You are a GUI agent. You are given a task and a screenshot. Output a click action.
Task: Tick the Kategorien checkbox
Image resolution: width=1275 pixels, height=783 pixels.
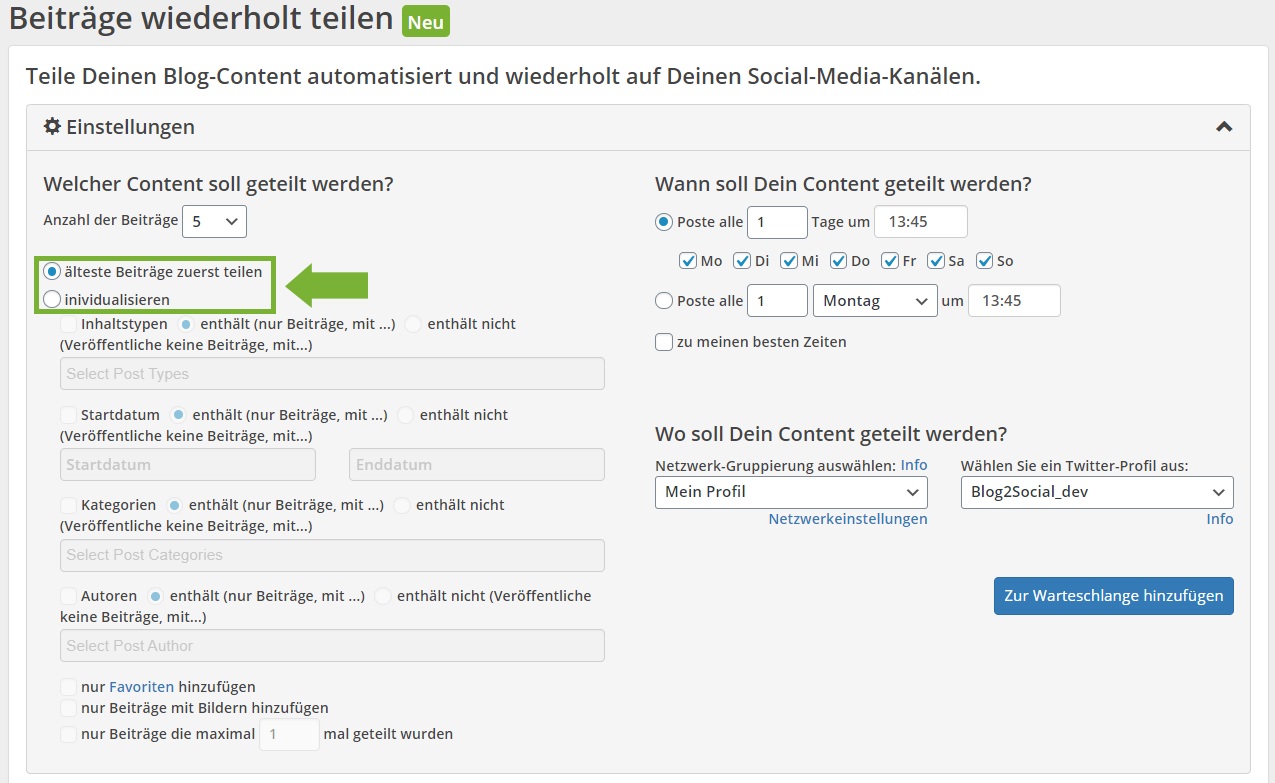pos(68,505)
